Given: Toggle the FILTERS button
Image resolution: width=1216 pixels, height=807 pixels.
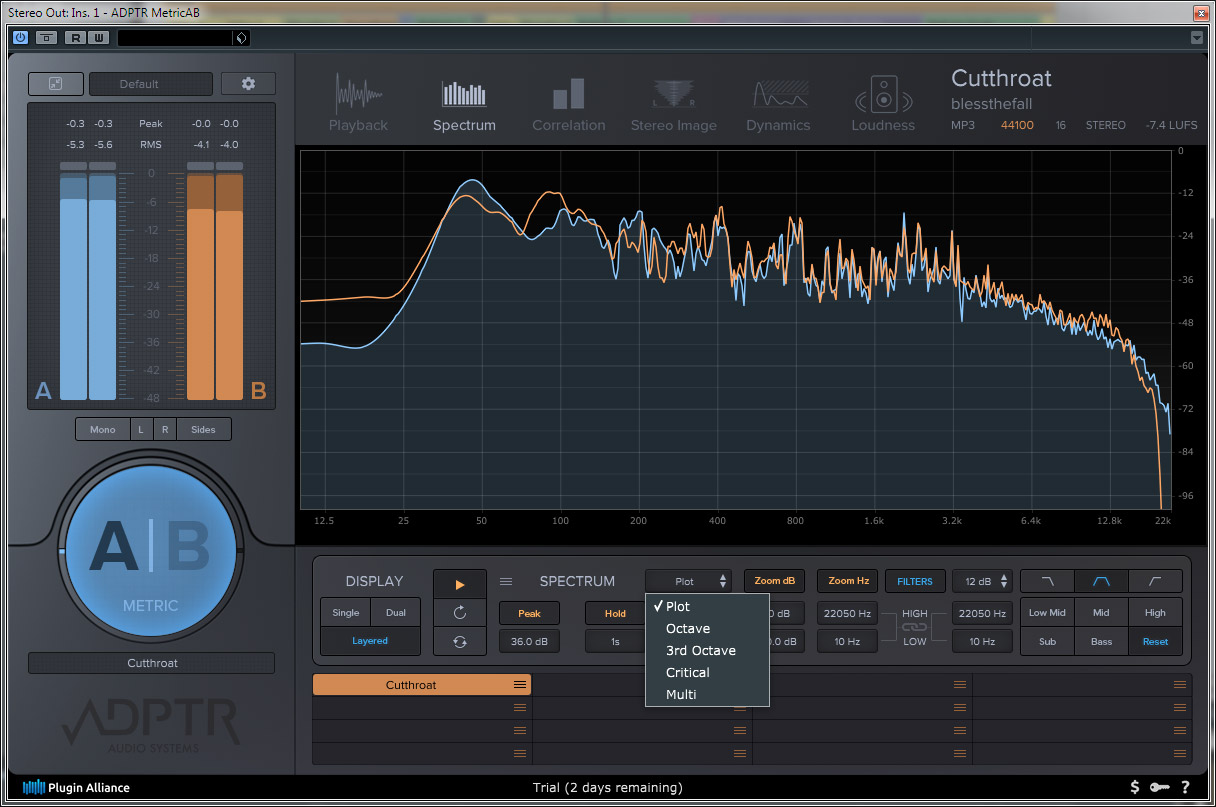Looking at the screenshot, I should click(x=915, y=581).
